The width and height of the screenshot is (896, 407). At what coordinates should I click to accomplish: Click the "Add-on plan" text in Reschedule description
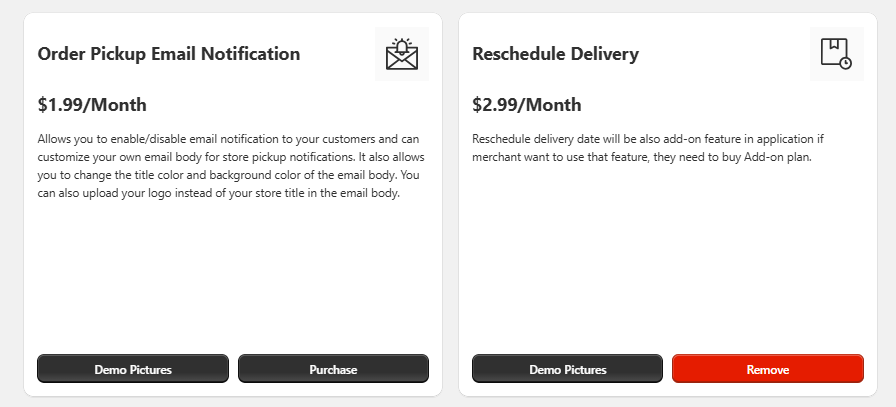click(778, 157)
